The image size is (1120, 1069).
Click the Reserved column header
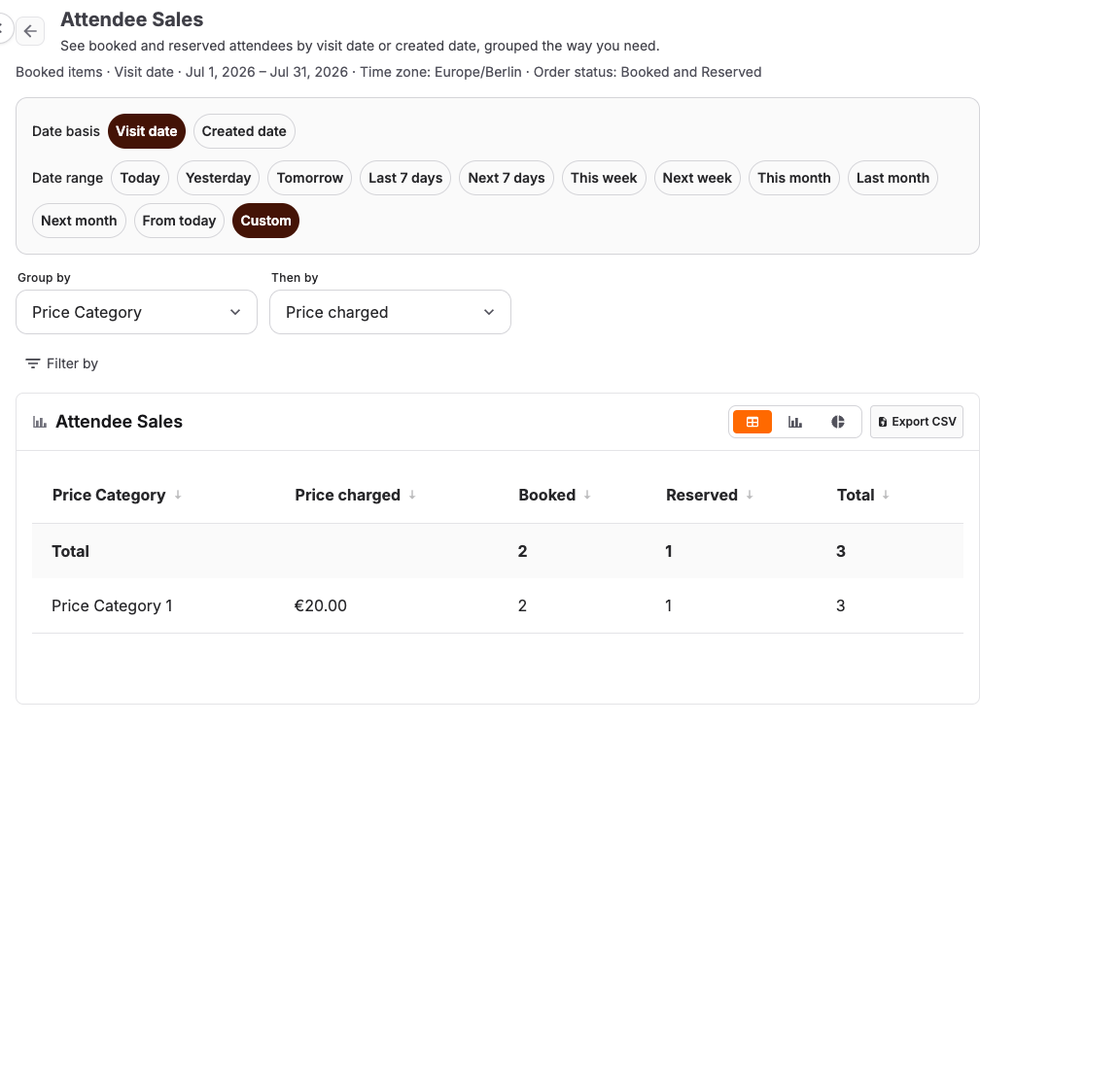701,495
